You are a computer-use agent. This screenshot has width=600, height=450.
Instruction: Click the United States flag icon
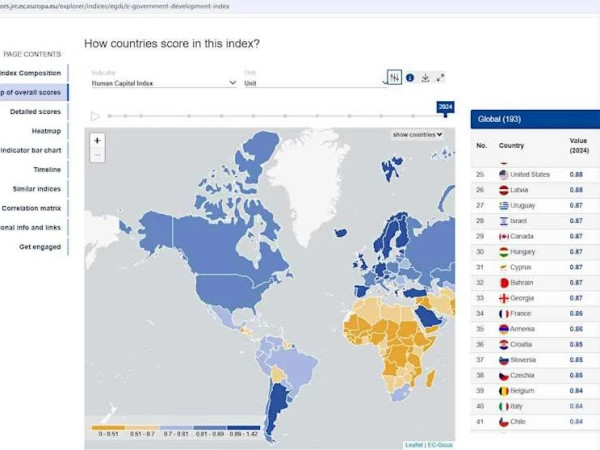tap(504, 174)
